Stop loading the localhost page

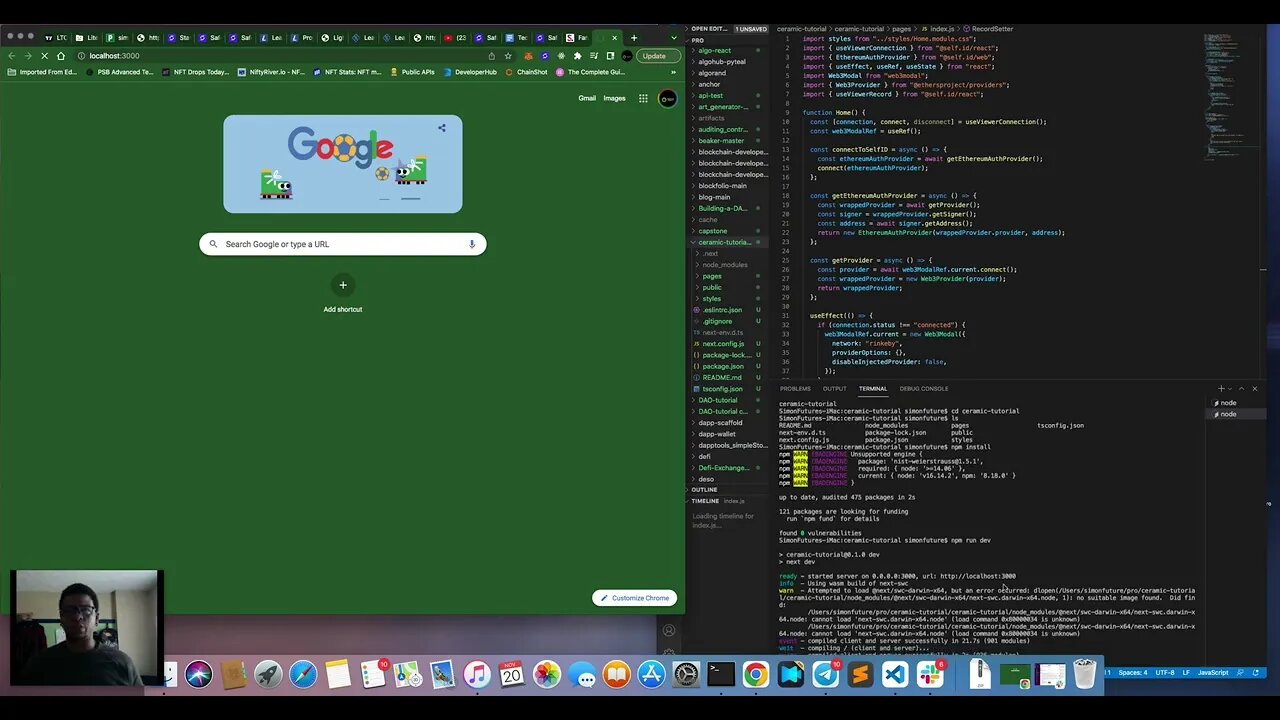coord(43,56)
